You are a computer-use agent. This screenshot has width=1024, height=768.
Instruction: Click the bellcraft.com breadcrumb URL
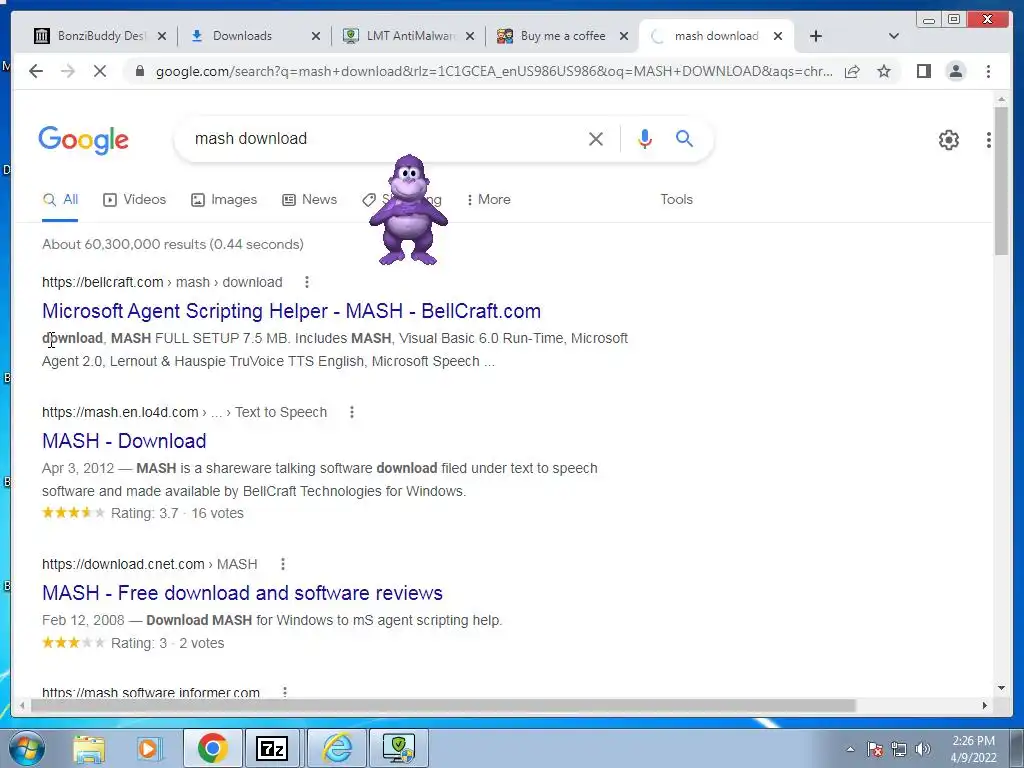[x=162, y=282]
